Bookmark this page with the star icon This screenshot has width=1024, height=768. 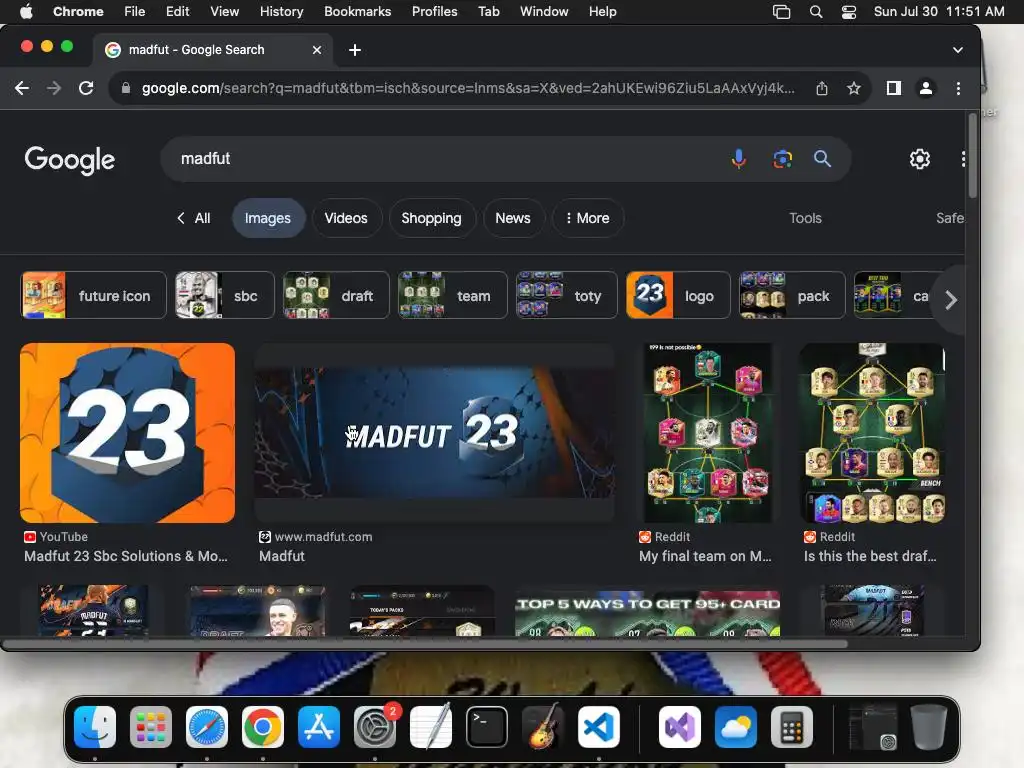point(854,88)
